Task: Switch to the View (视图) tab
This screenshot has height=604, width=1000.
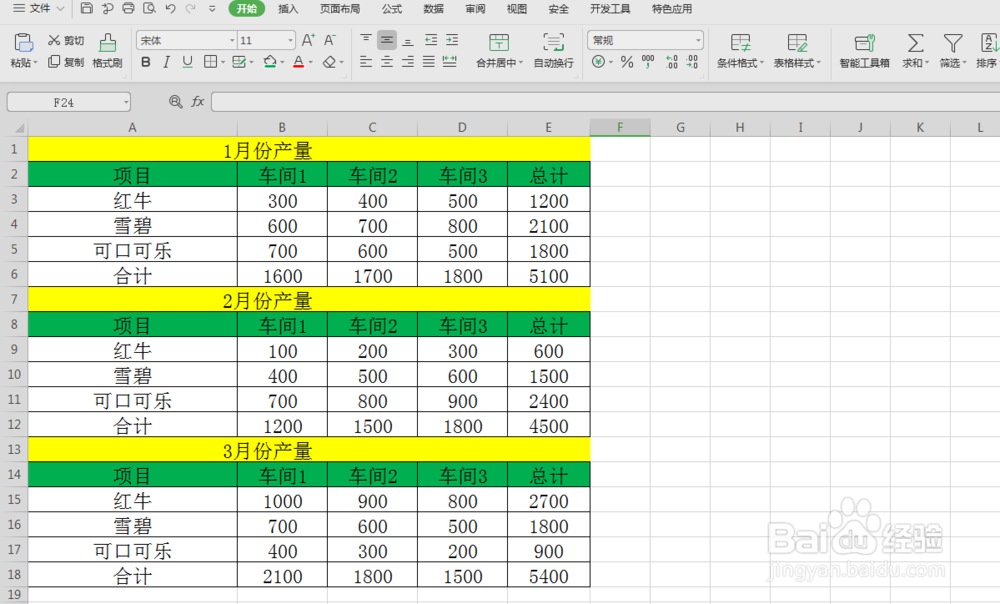Action: click(517, 9)
